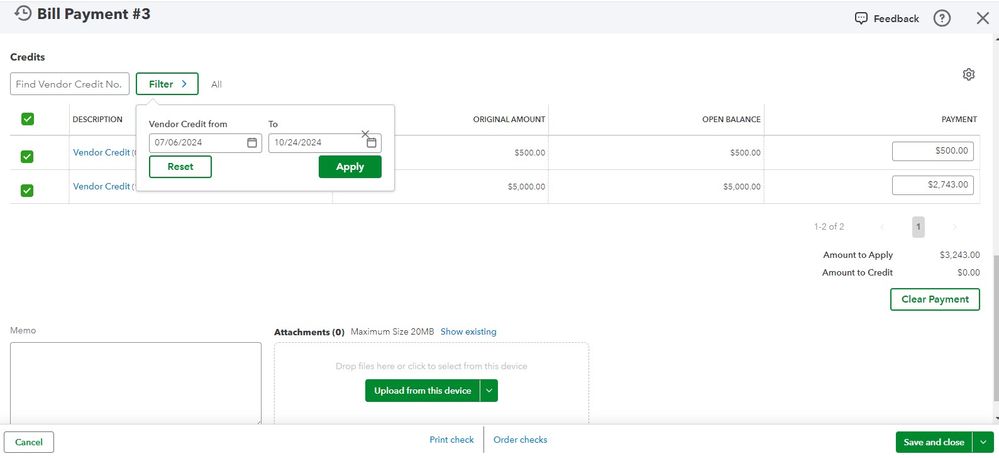Uncheck the $5,000.00 vendor credit row
The width and height of the screenshot is (999, 458).
pos(28,190)
